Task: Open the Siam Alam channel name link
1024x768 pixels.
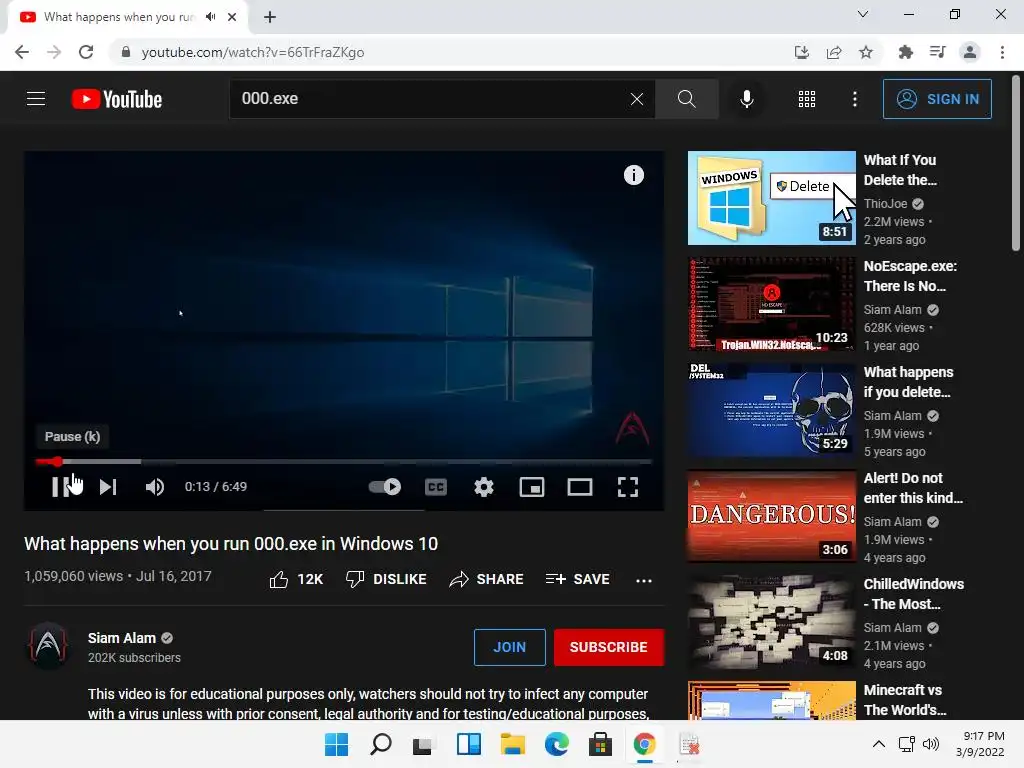Action: 121,638
